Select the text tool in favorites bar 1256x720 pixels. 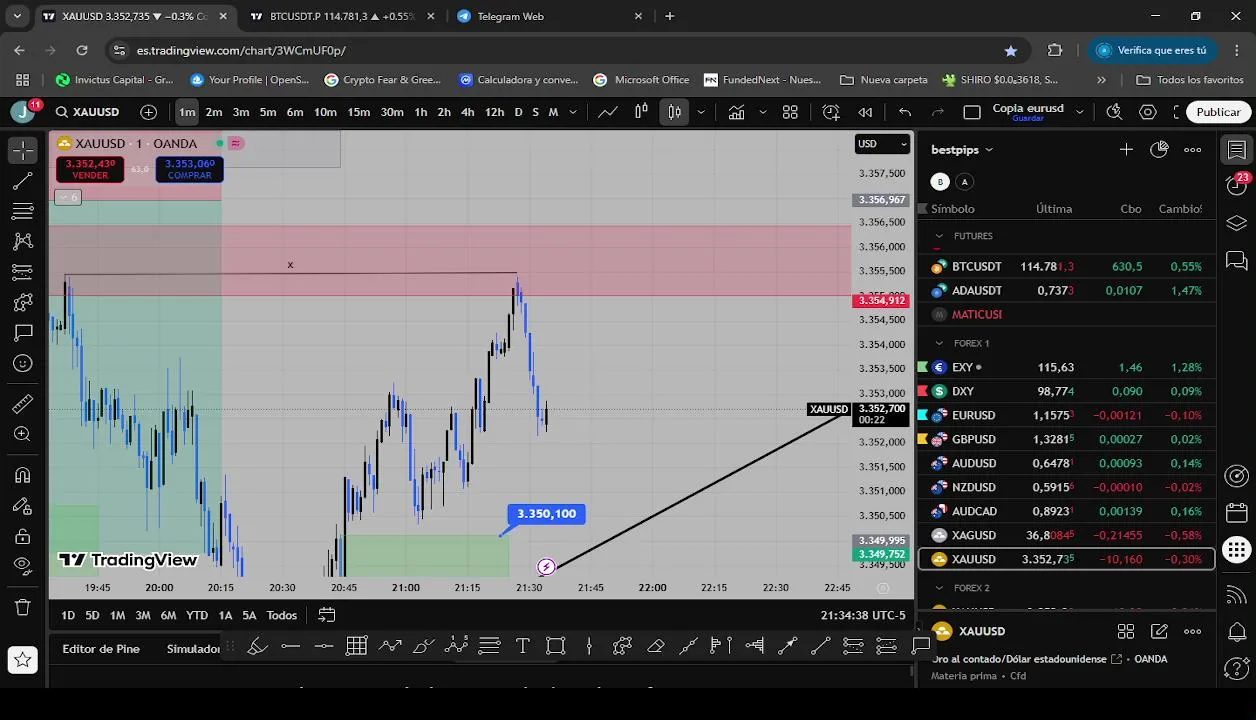coord(522,646)
